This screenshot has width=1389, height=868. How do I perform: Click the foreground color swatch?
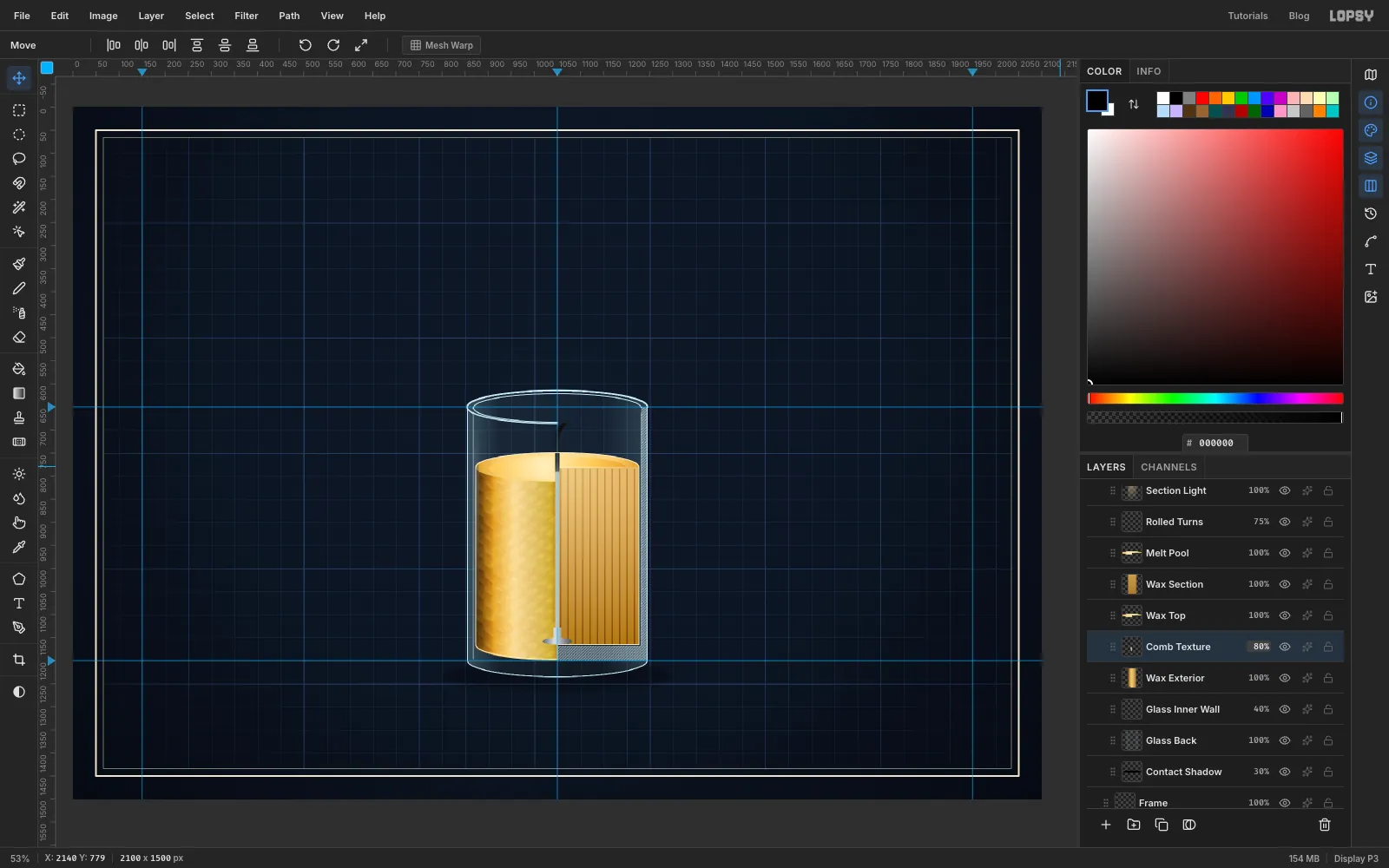click(x=1097, y=101)
